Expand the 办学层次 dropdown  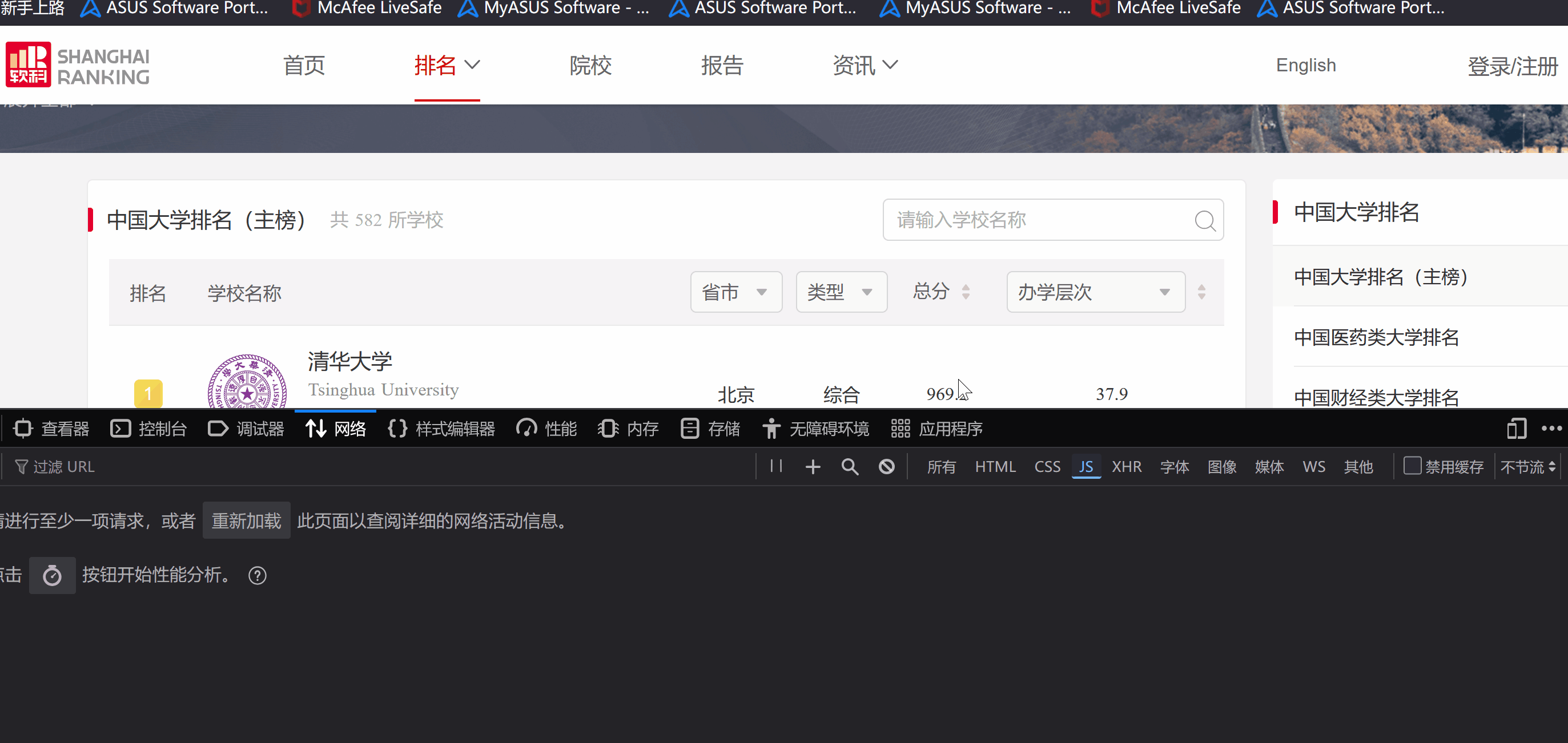tap(1095, 292)
